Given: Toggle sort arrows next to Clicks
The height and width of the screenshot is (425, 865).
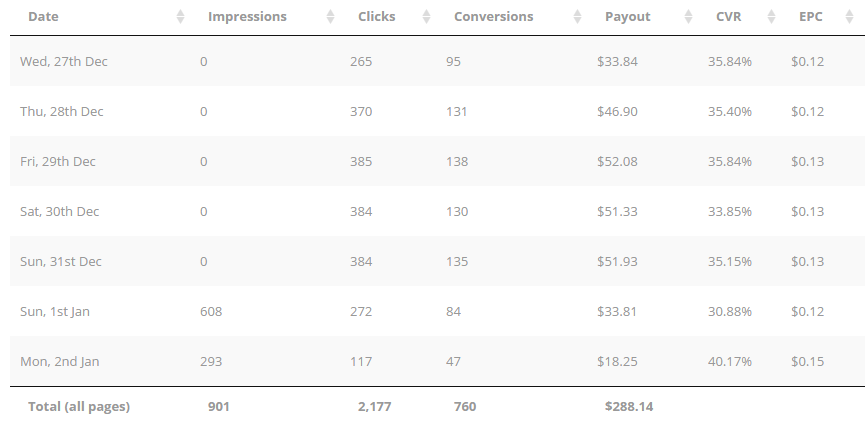Looking at the screenshot, I should (426, 17).
